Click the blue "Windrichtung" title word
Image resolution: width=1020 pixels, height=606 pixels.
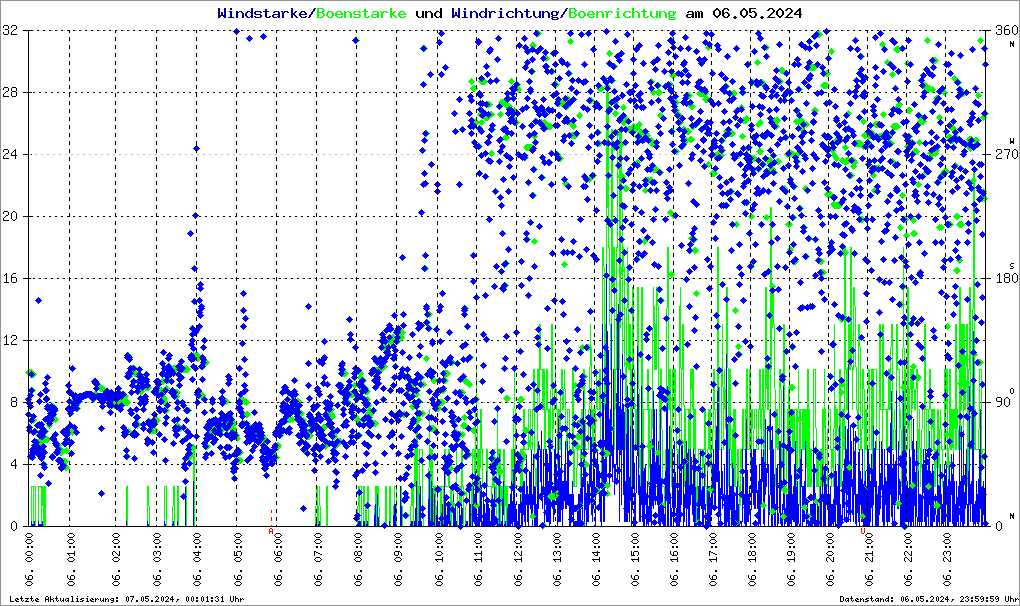504,13
